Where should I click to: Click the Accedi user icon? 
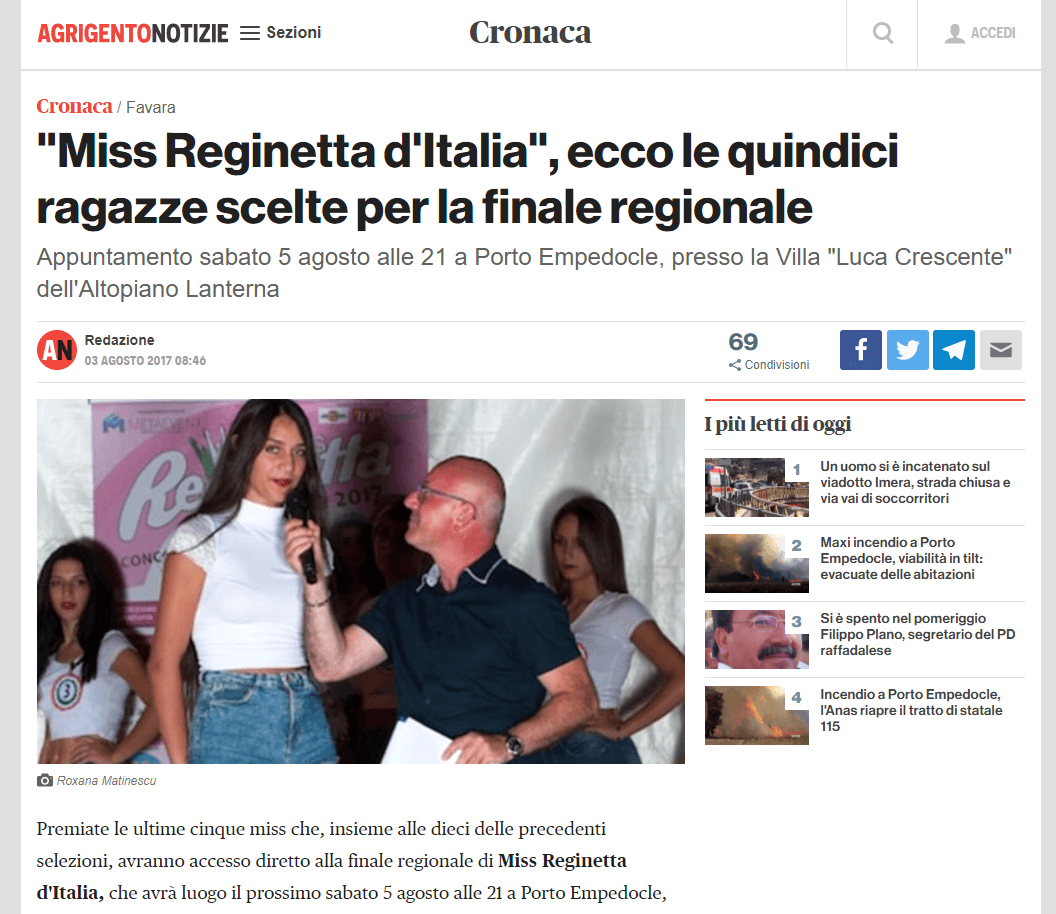954,33
